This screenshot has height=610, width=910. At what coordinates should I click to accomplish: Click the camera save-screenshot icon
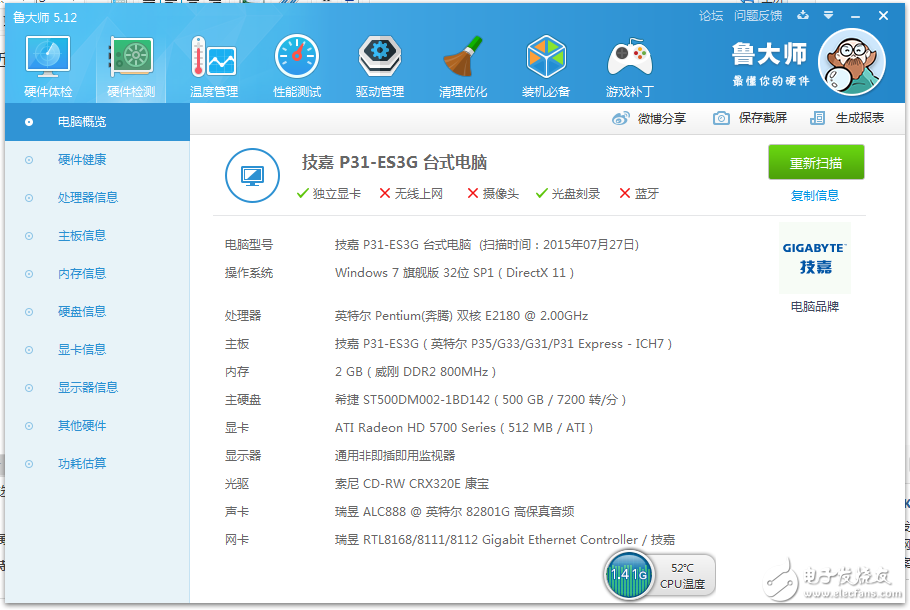click(x=721, y=118)
